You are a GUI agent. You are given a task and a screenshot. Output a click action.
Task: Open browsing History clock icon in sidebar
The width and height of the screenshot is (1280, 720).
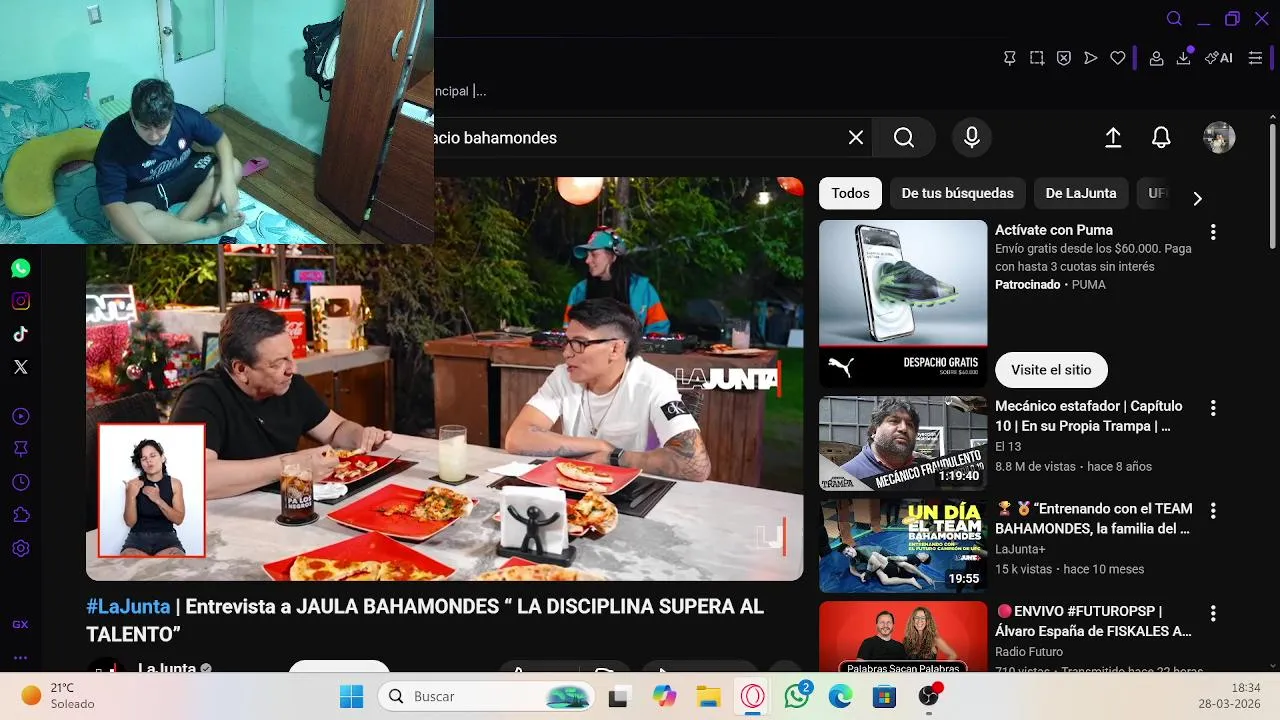point(21,482)
